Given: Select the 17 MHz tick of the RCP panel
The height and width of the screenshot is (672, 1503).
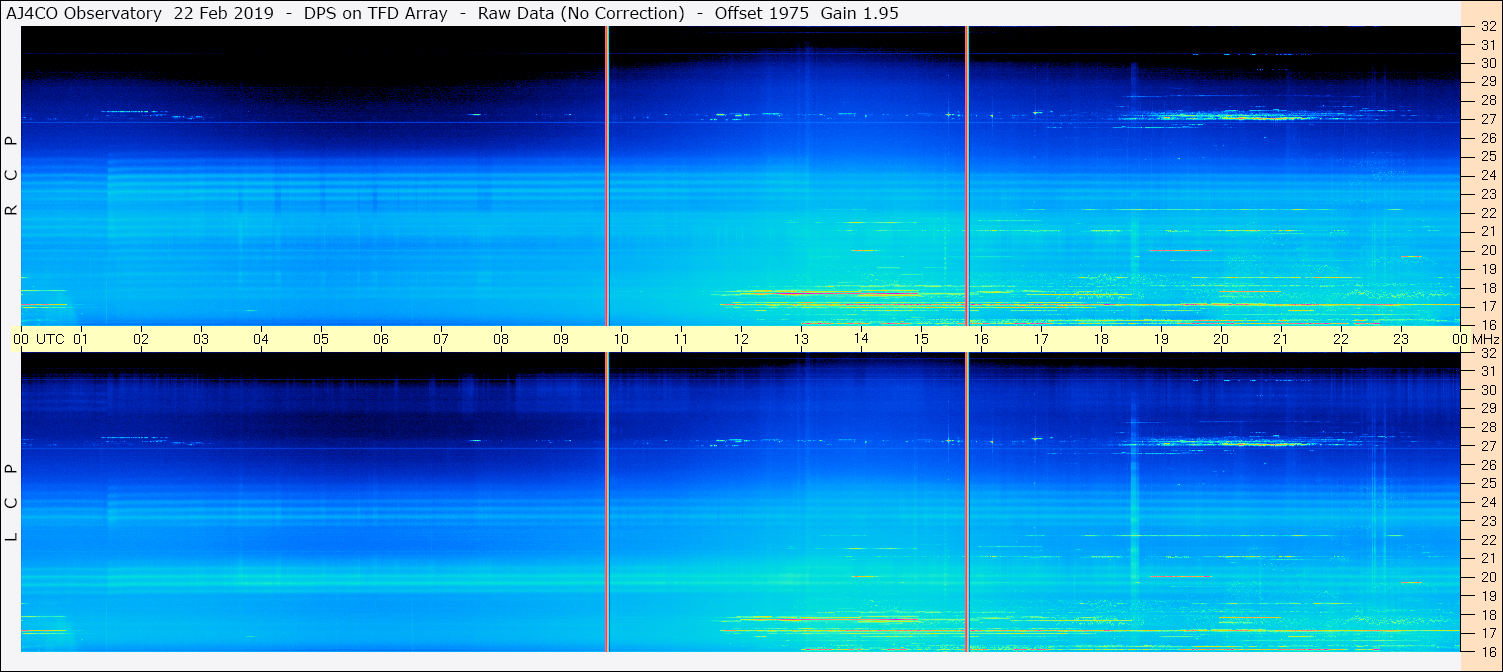Looking at the screenshot, I should [x=1487, y=306].
